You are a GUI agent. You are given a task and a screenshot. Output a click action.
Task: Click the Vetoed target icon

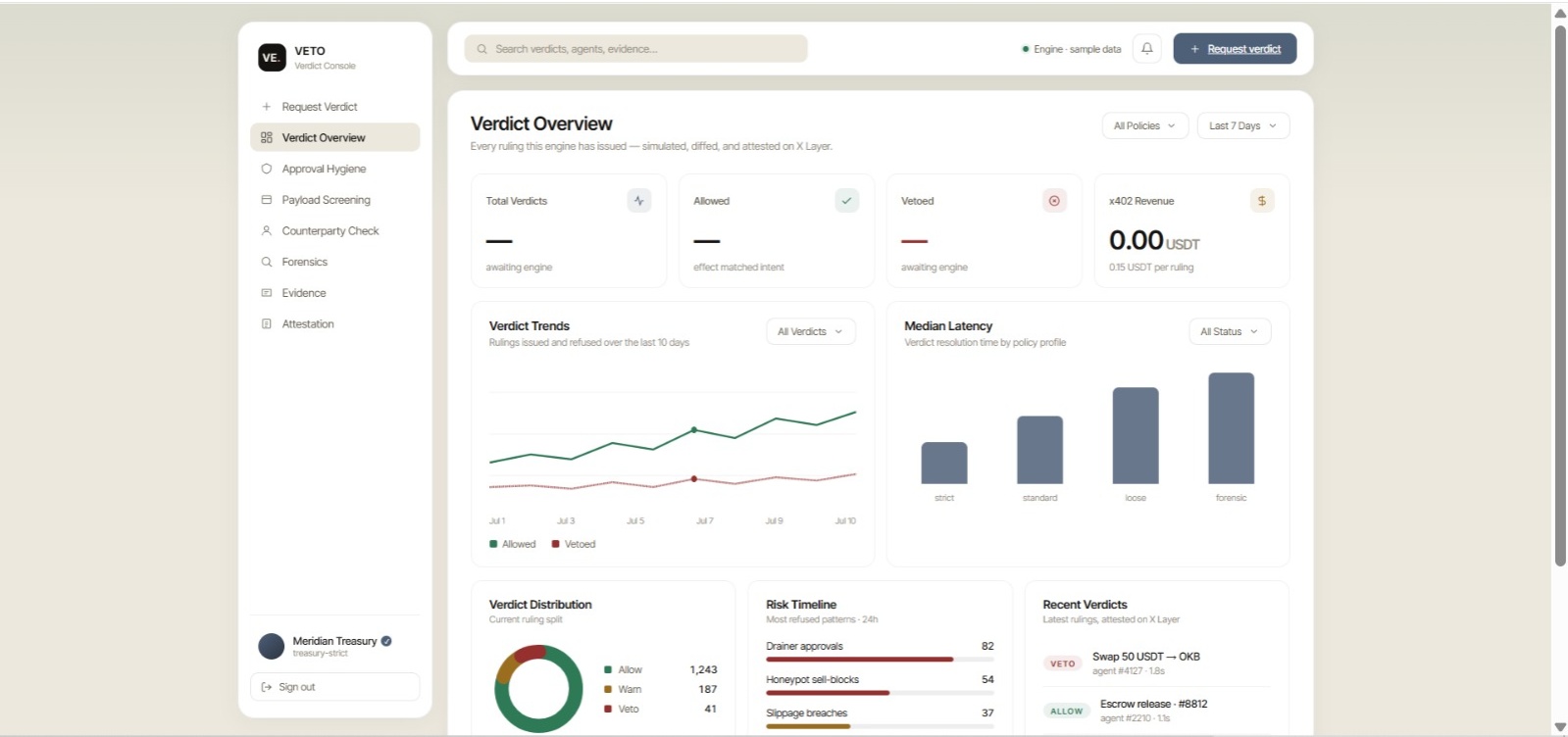1054,201
